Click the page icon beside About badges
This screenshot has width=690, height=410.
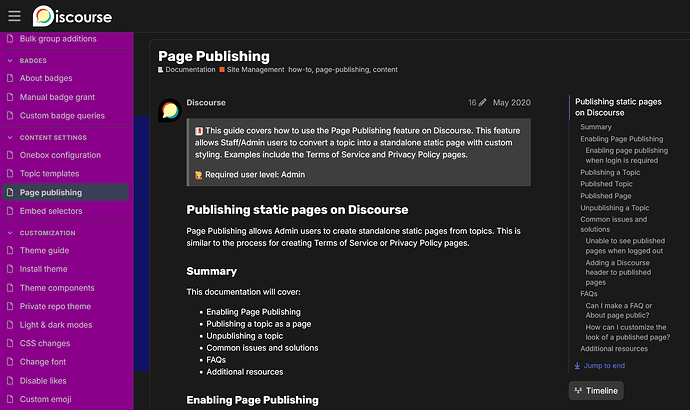coord(10,78)
